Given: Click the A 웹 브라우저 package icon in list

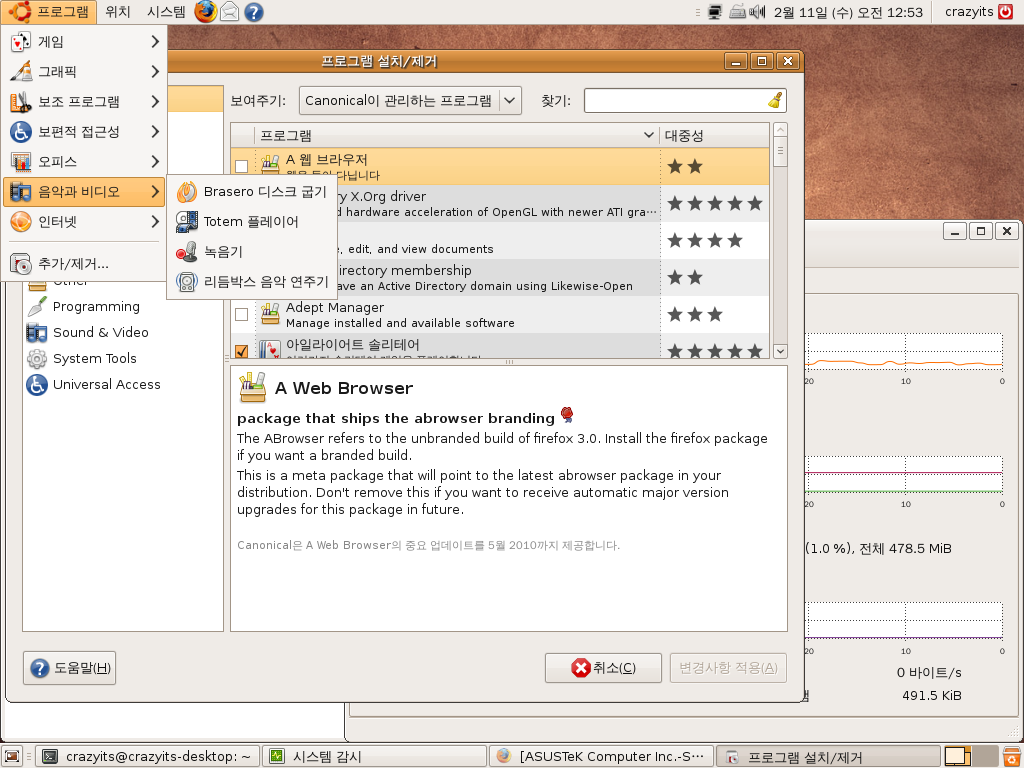Looking at the screenshot, I should coord(270,164).
